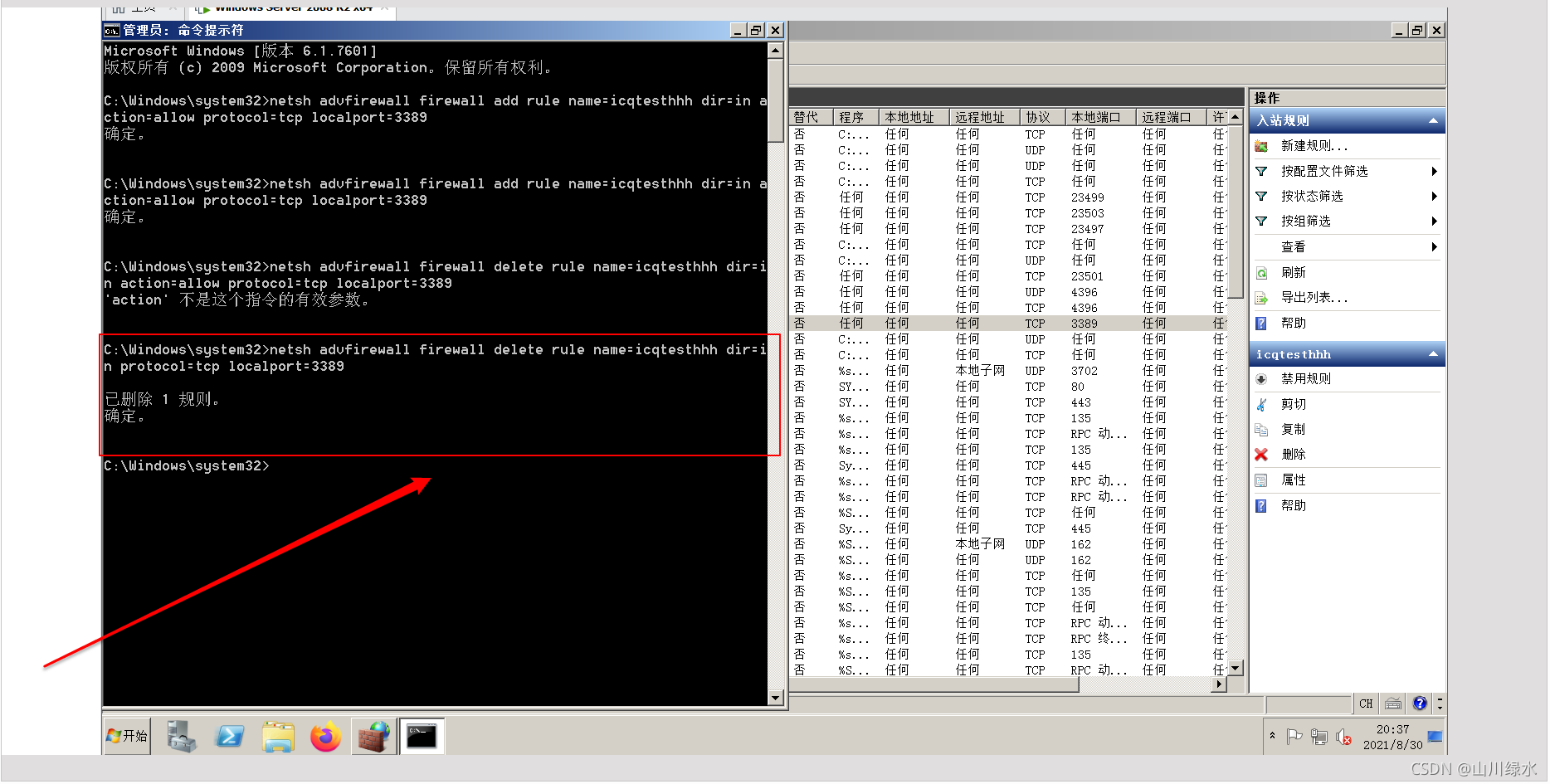Click the Cut (剪切) scissors icon
Image resolution: width=1550 pixels, height=784 pixels.
[x=1262, y=404]
